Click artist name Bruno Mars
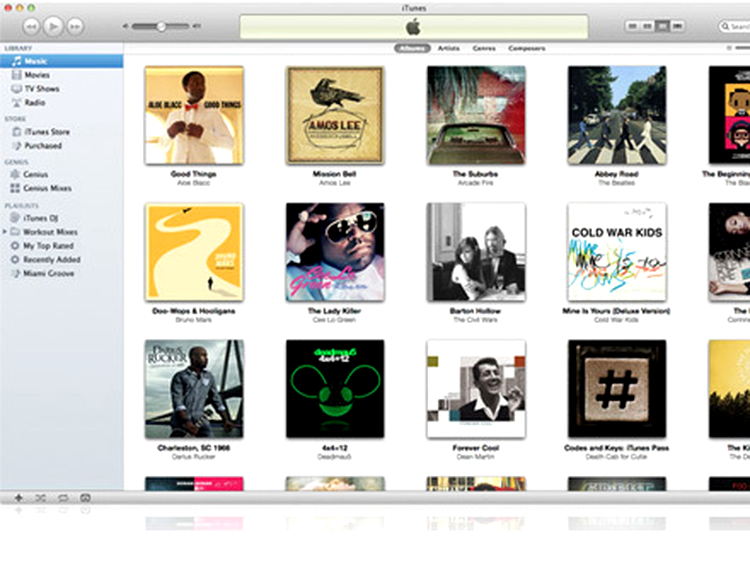Screen dimensions: 750x563 pyautogui.click(x=194, y=320)
